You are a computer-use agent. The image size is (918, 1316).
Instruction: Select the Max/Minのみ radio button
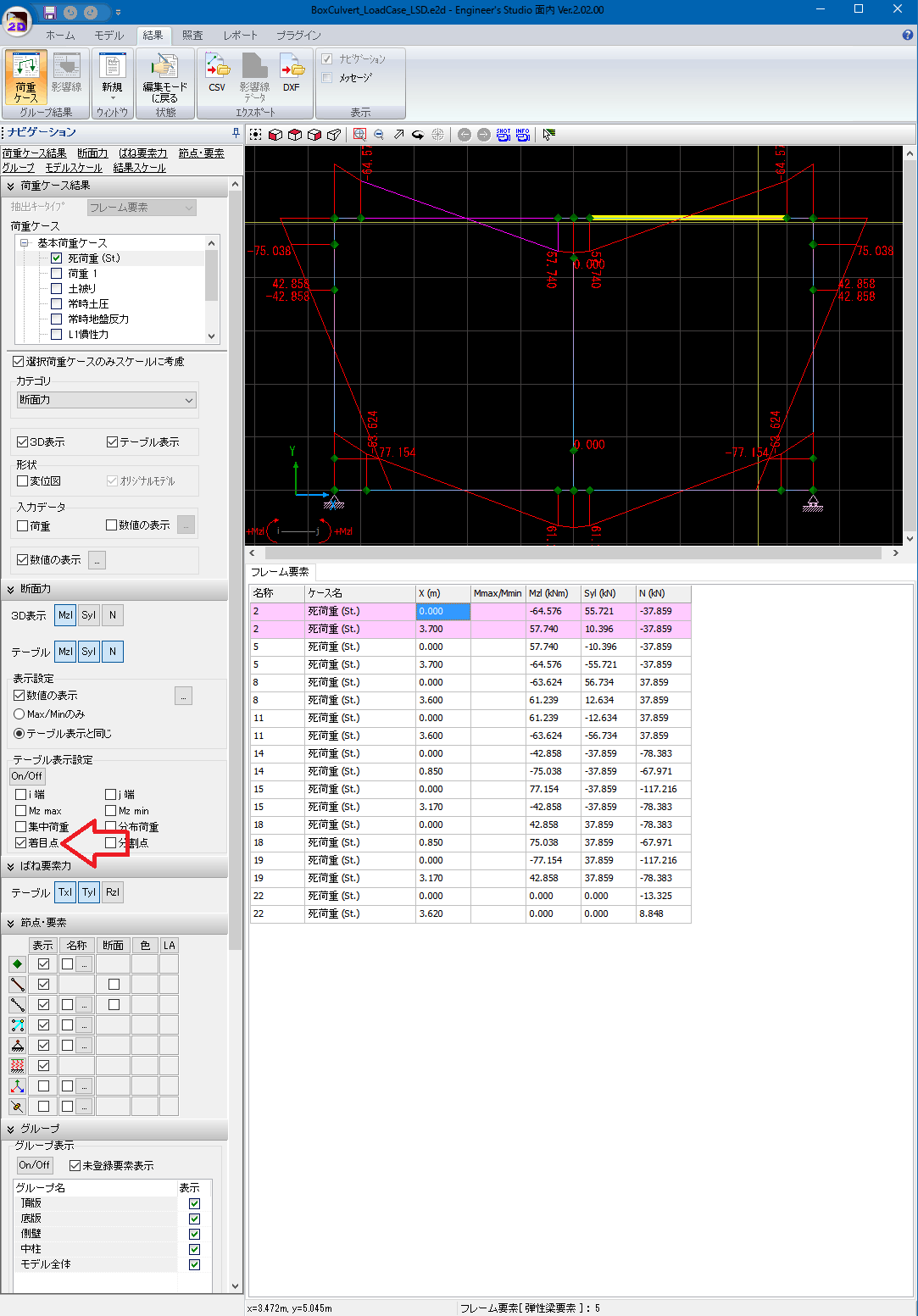pos(19,714)
